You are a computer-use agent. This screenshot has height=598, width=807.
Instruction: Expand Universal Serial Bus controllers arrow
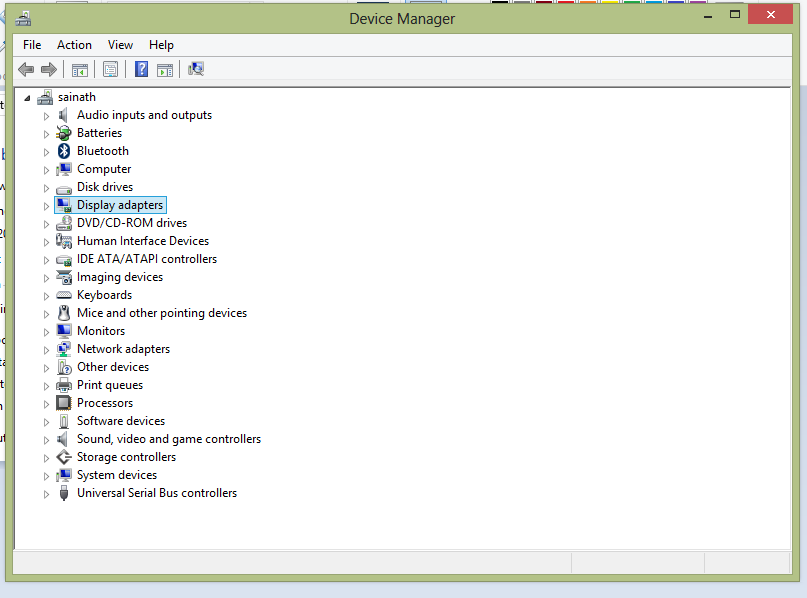click(x=46, y=495)
